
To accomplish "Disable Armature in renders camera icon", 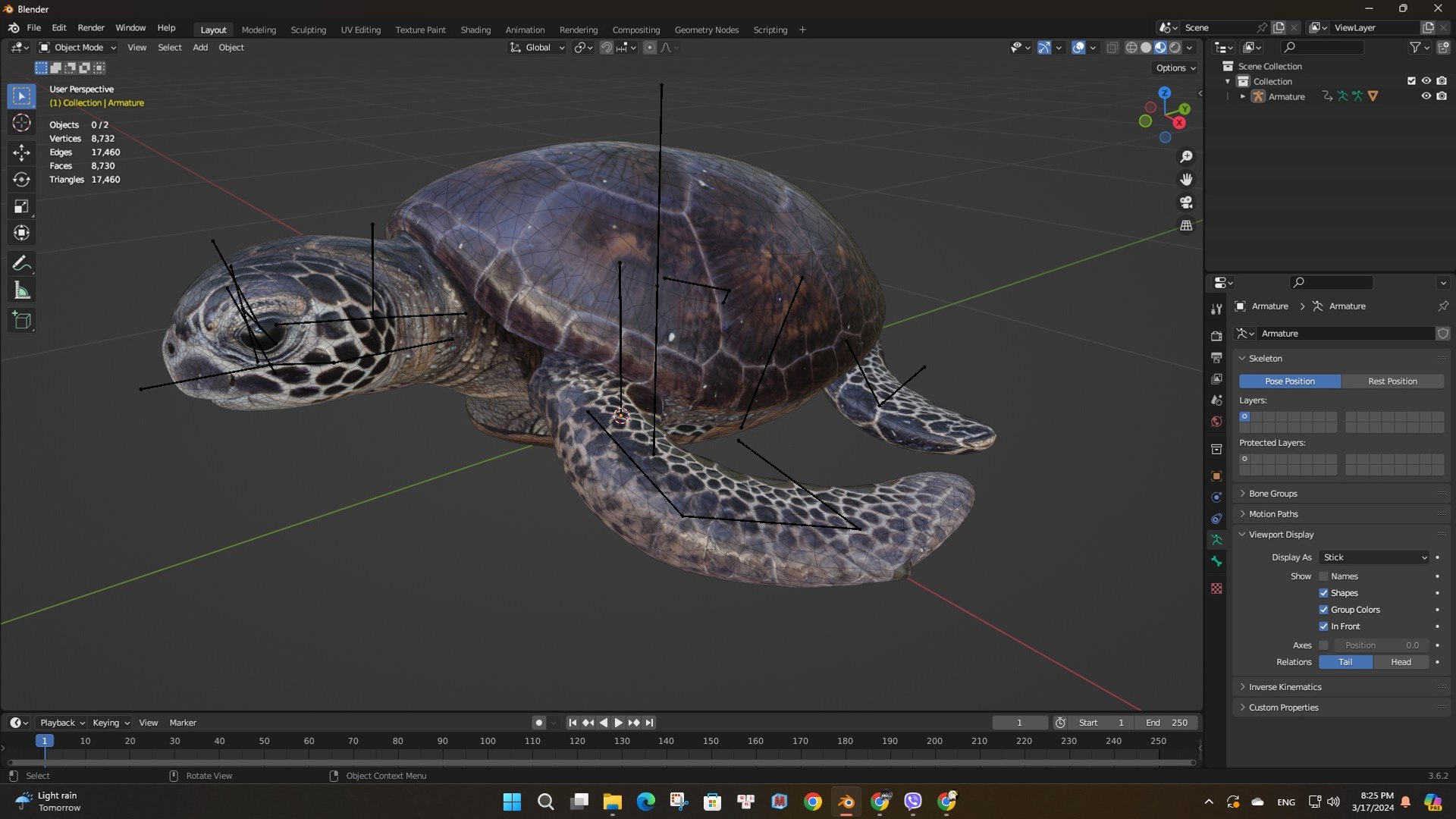I will [x=1442, y=96].
